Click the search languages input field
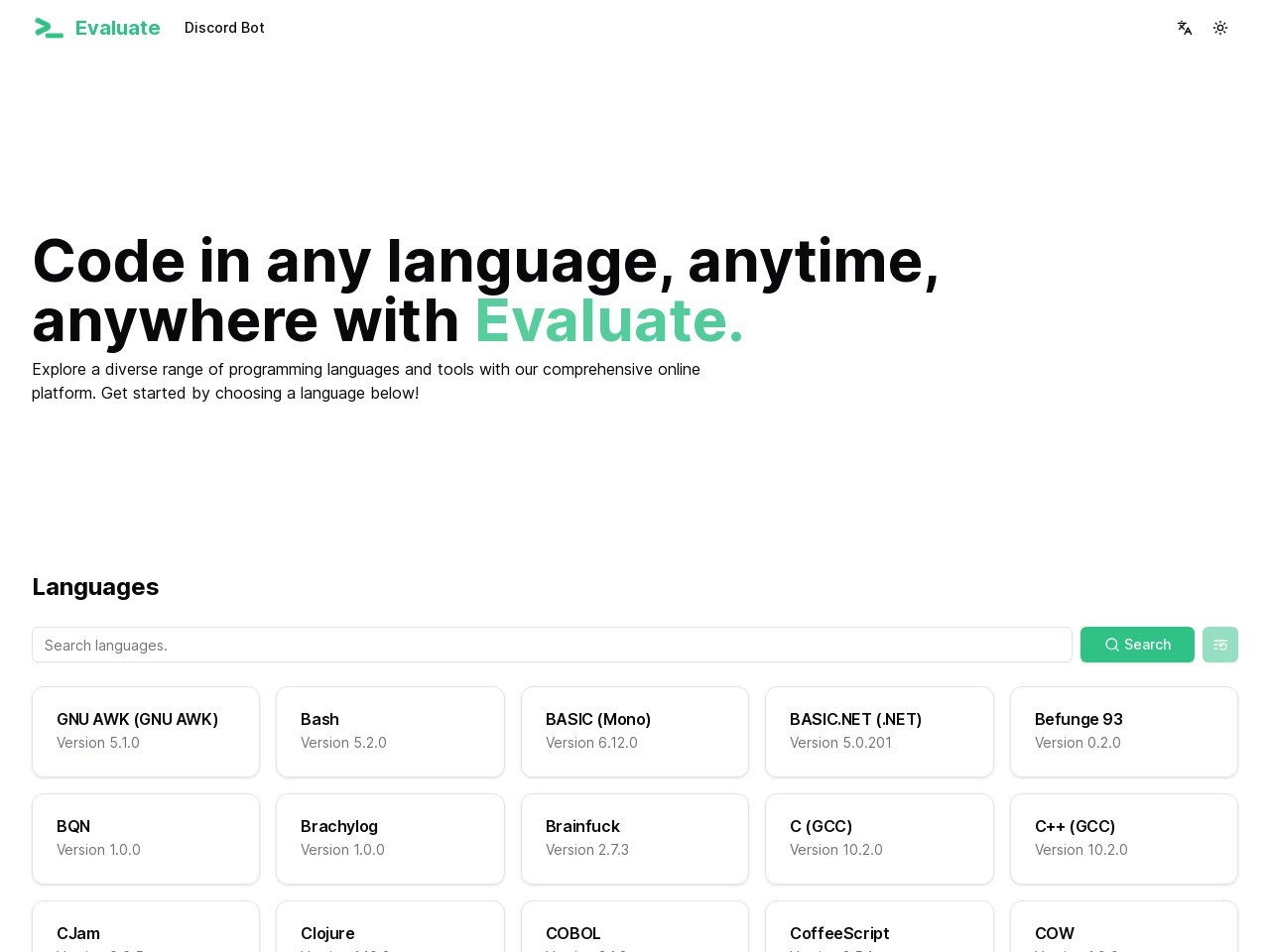Image resolution: width=1270 pixels, height=952 pixels. 552,645
